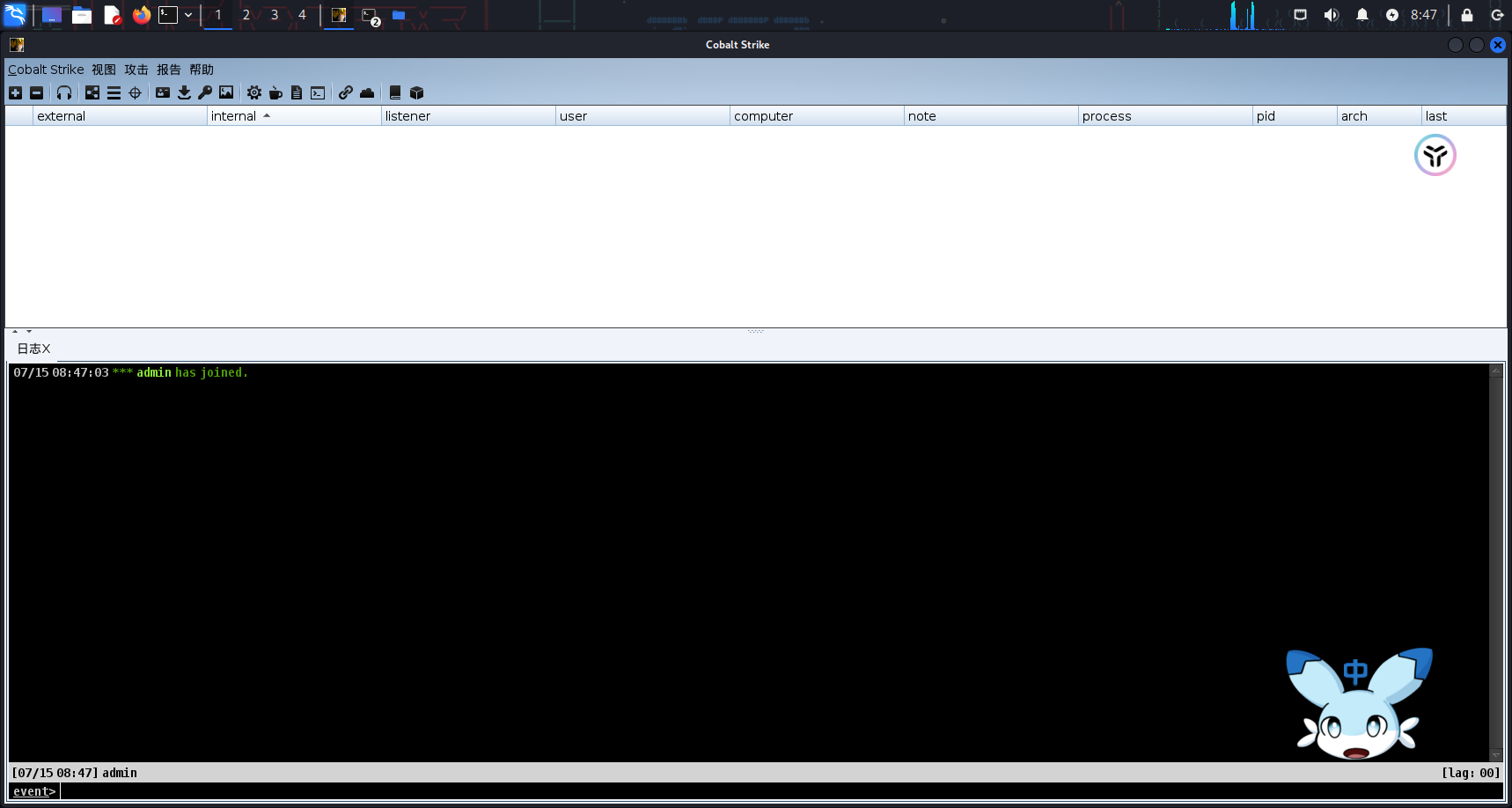Open the 攻击 (Attack) menu
Viewport: 1512px width, 808px height.
click(136, 70)
